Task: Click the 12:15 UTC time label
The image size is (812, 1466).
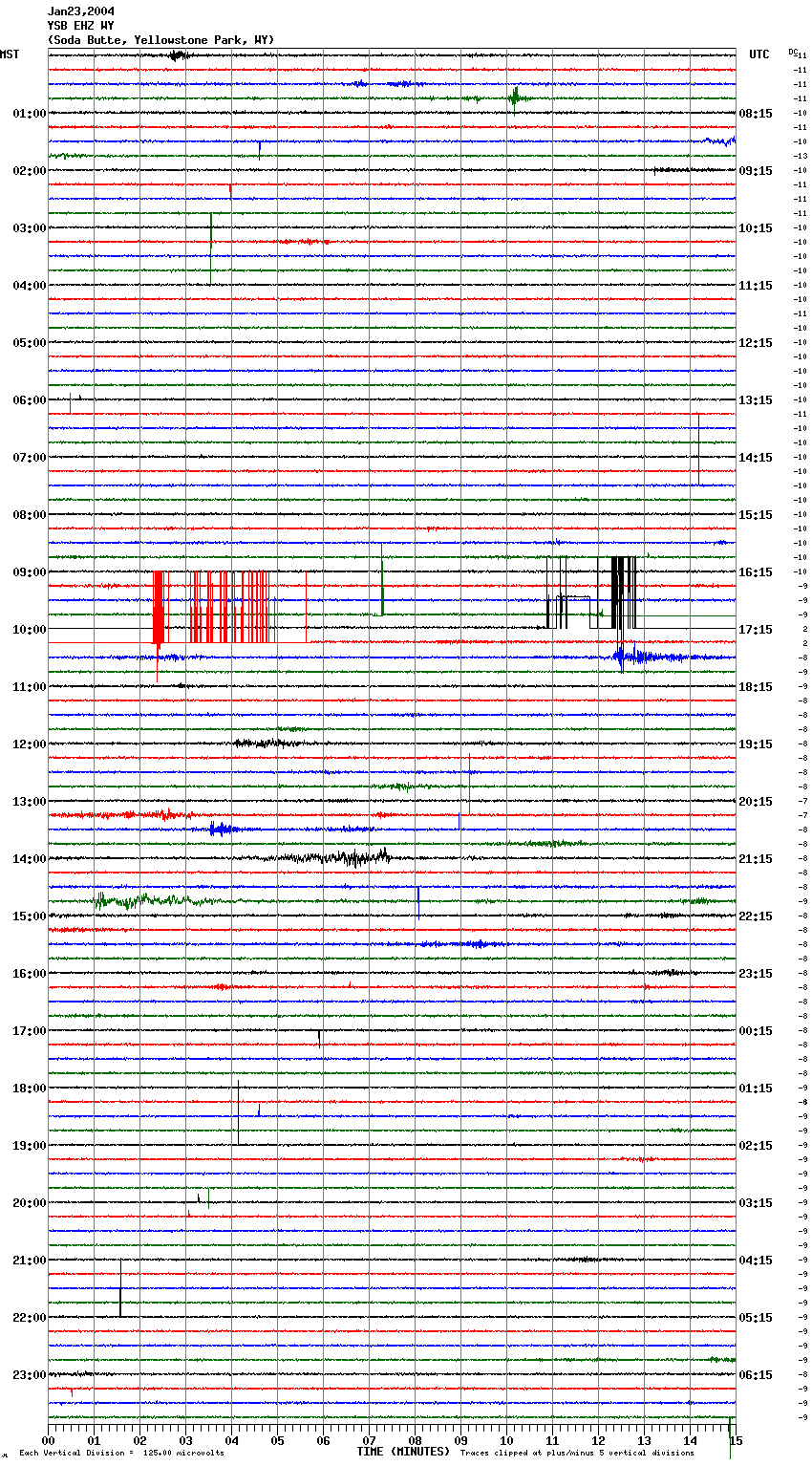Action: (756, 343)
